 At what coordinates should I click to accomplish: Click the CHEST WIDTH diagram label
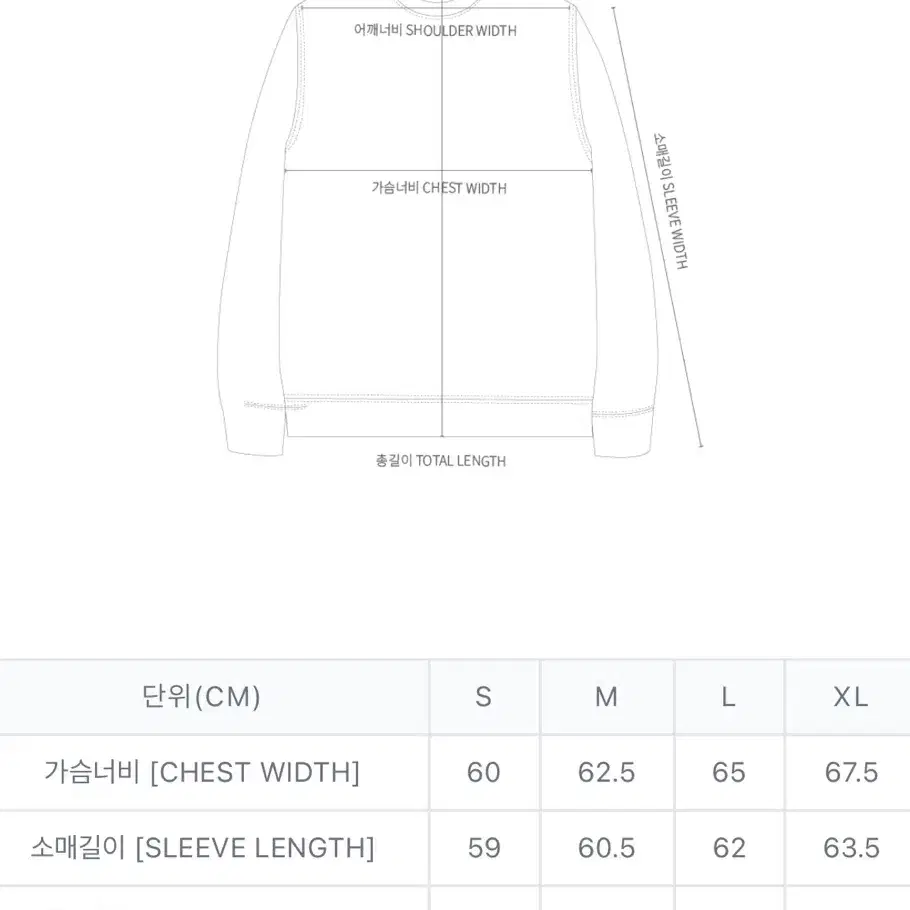click(x=439, y=187)
